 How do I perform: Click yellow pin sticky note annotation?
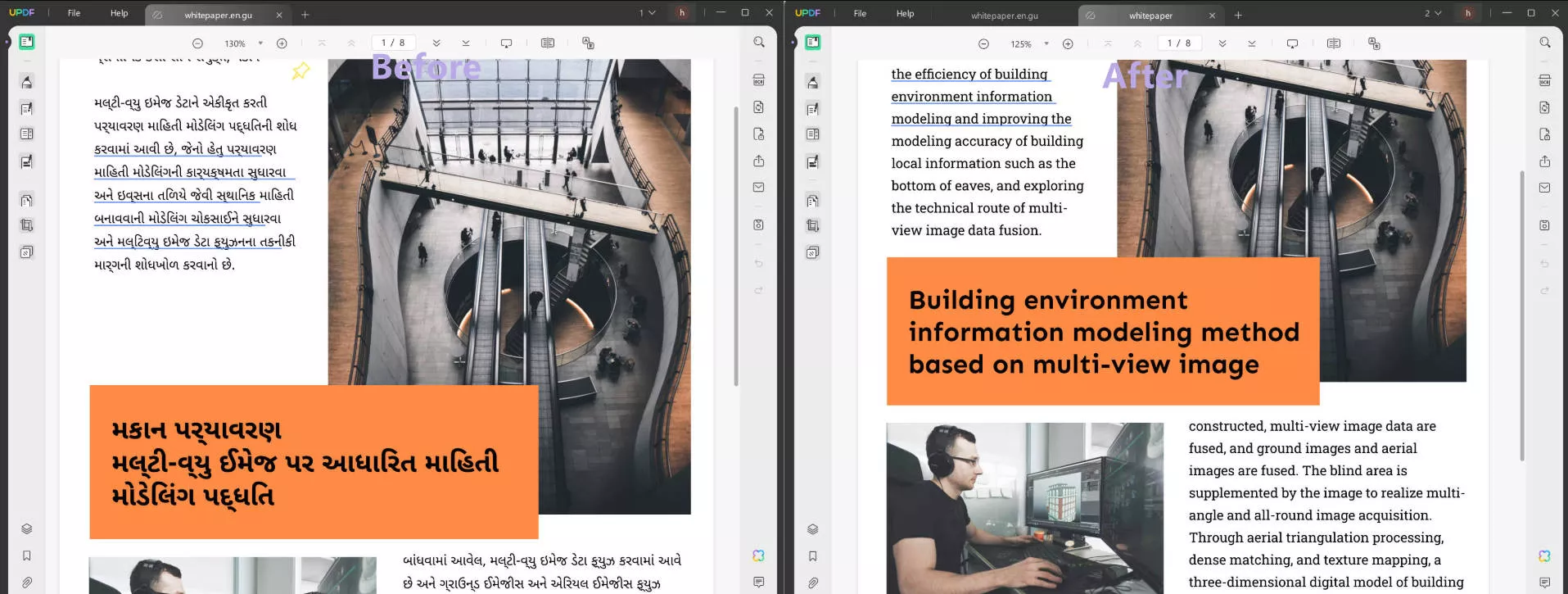(300, 71)
